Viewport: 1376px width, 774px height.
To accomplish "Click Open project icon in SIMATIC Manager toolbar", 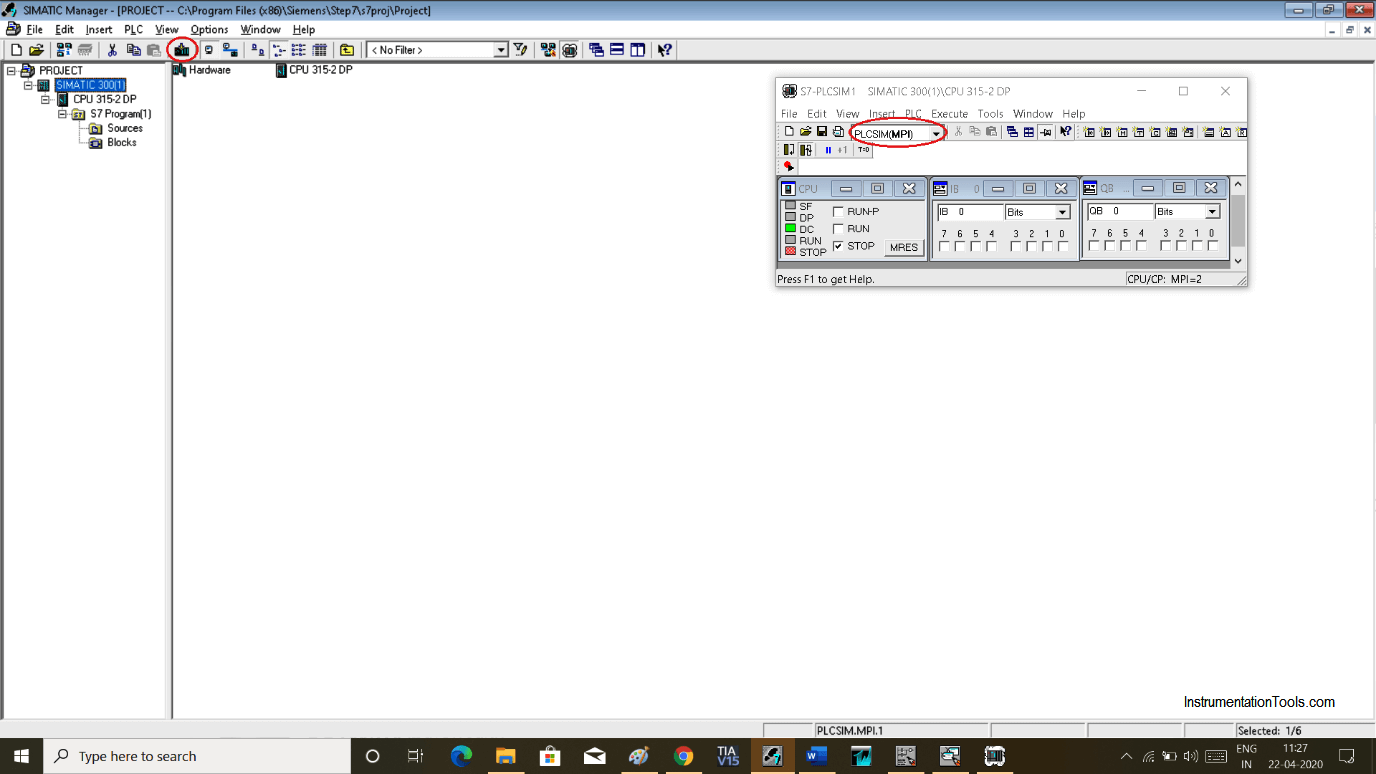I will tap(36, 50).
